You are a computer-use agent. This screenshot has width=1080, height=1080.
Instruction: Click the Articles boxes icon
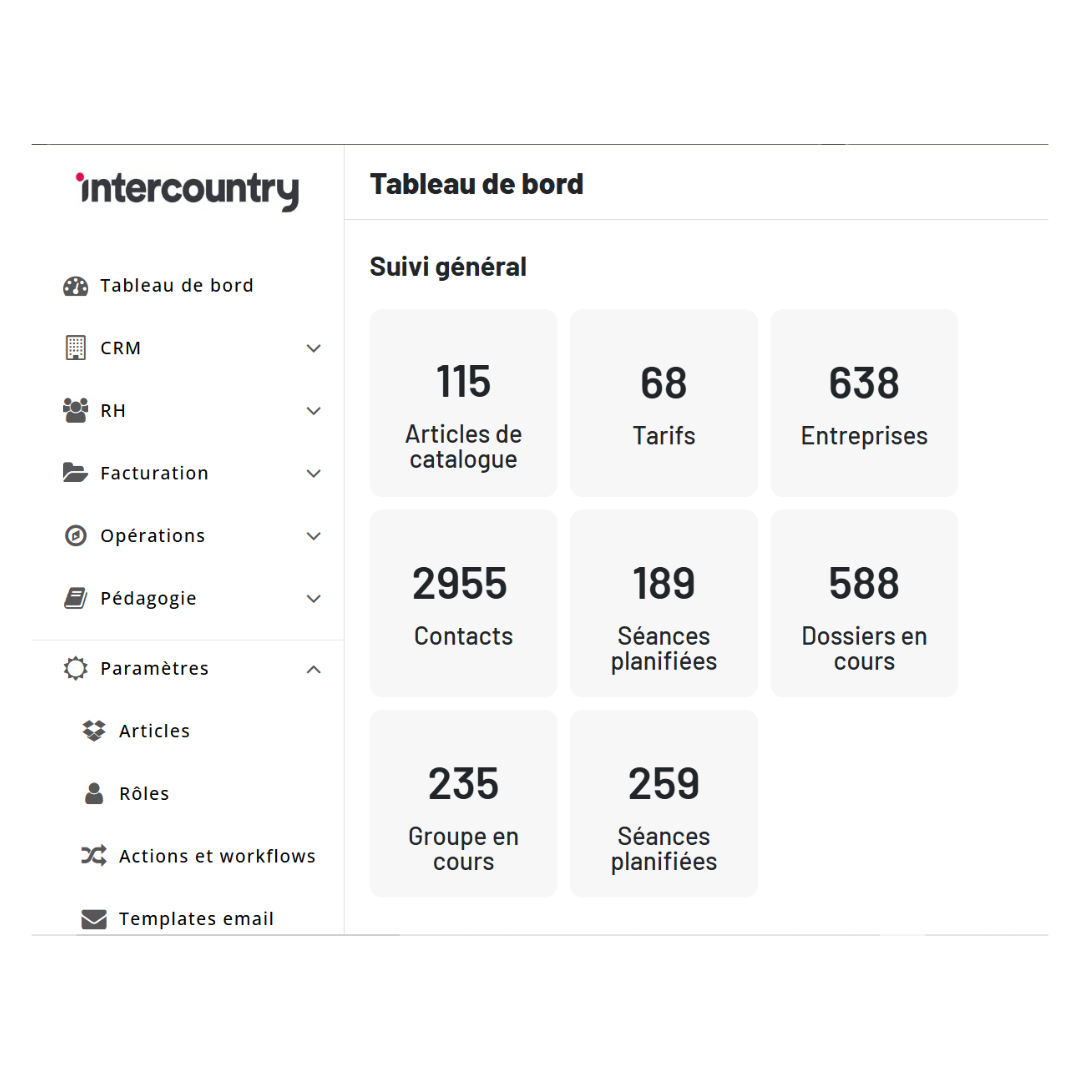[x=94, y=731]
